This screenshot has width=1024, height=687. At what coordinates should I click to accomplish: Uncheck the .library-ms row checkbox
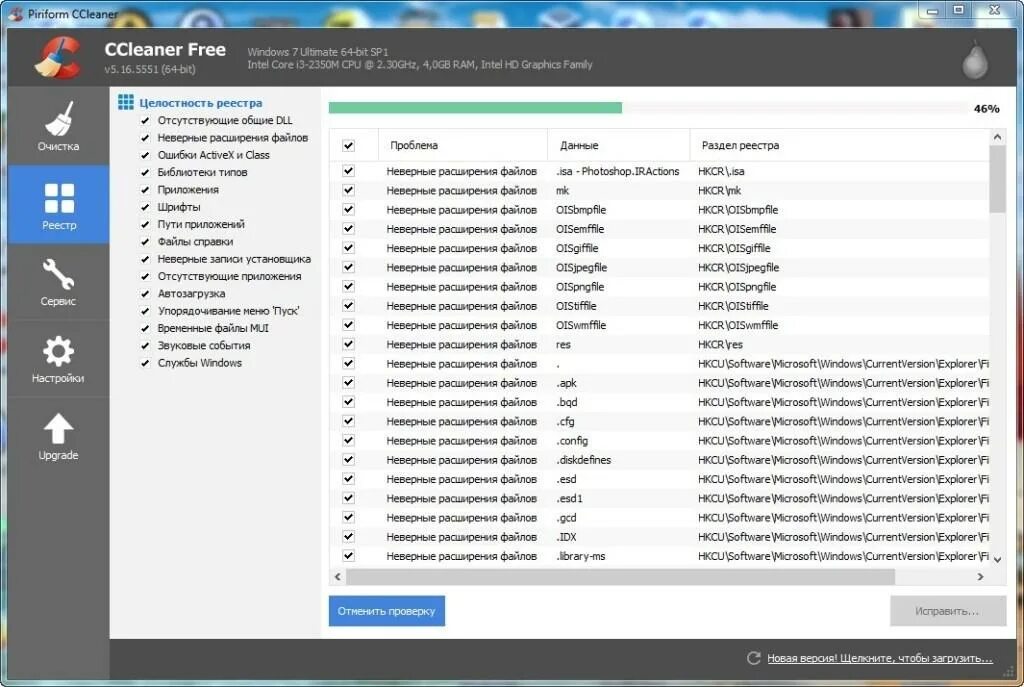click(x=349, y=556)
